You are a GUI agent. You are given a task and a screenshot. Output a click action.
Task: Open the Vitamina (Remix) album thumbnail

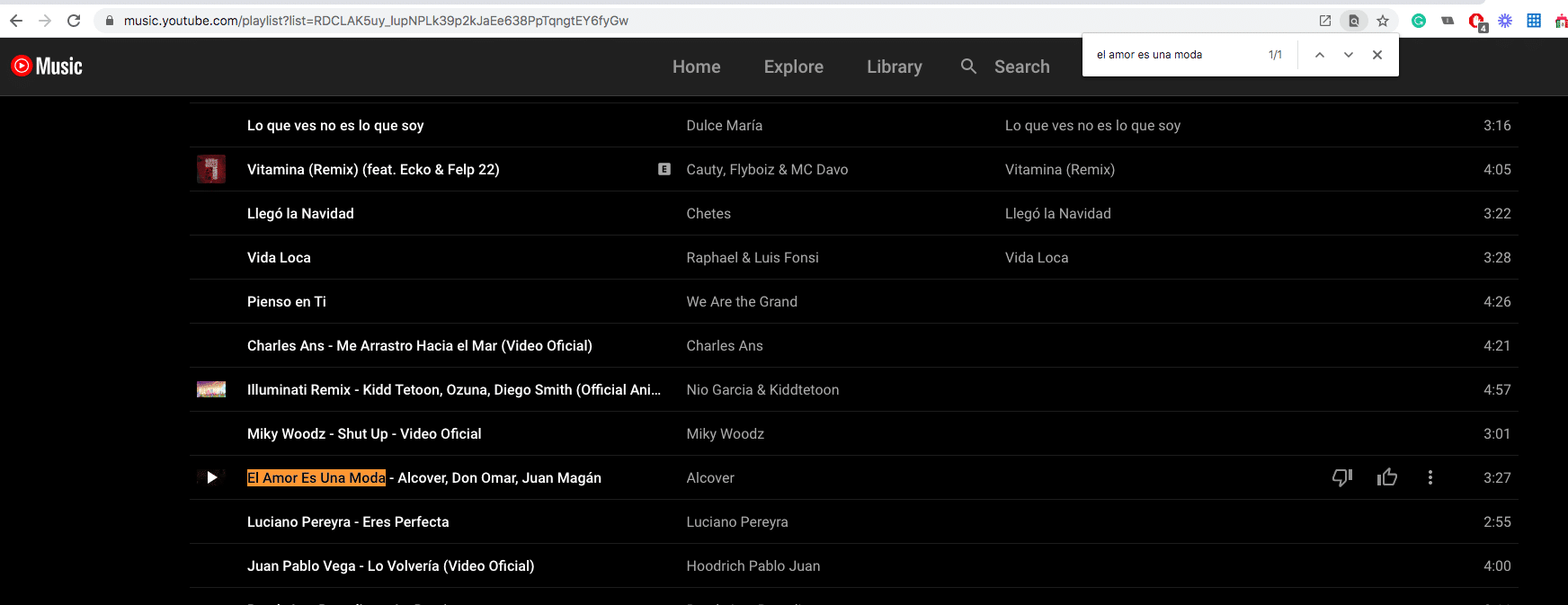[x=211, y=169]
